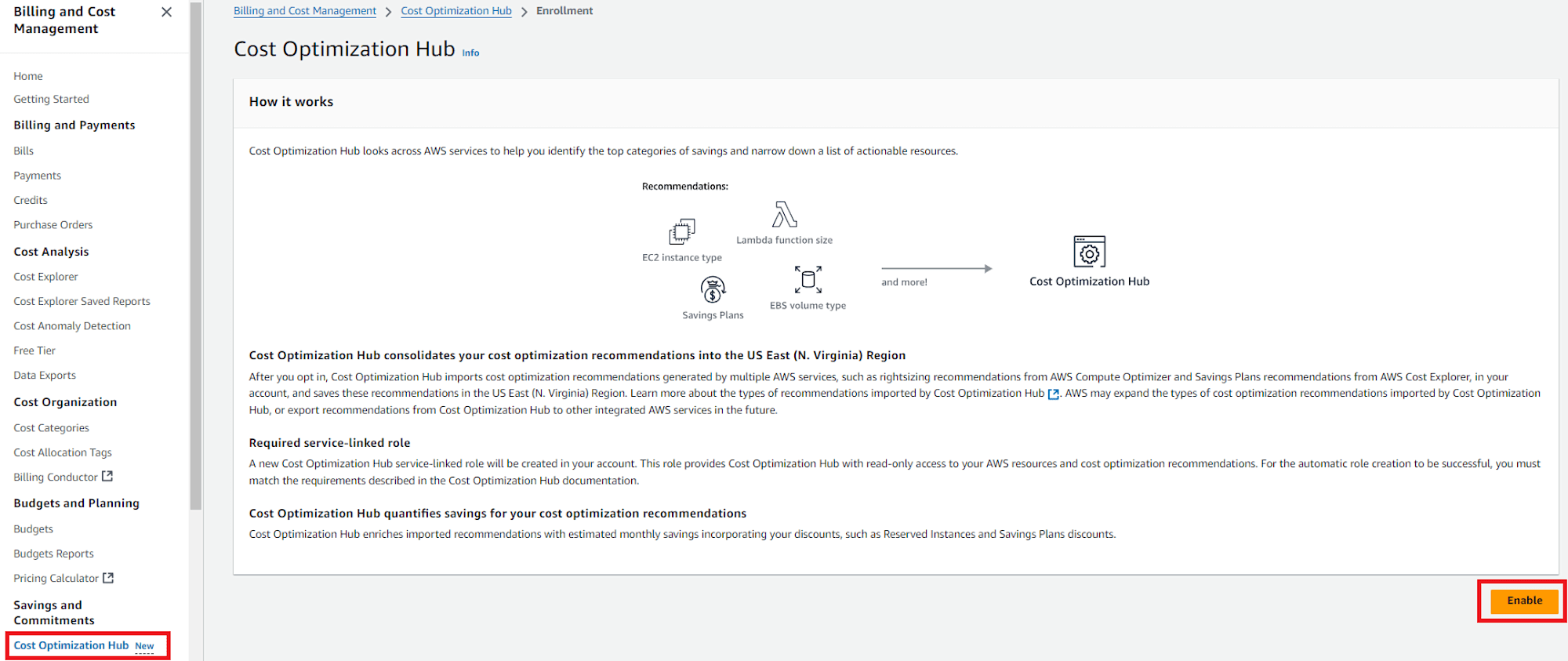1568x661 pixels.
Task: Go to Billing and Cost Management breadcrumb
Action: click(305, 11)
